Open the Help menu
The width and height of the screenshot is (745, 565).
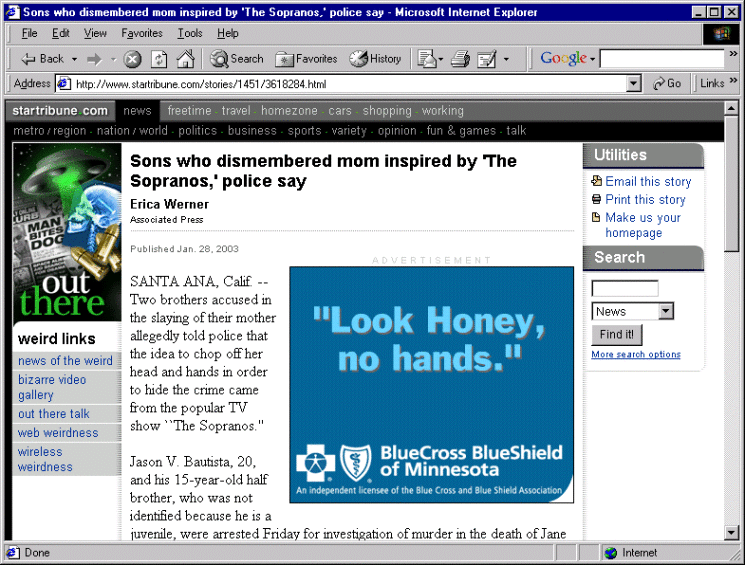point(228,33)
